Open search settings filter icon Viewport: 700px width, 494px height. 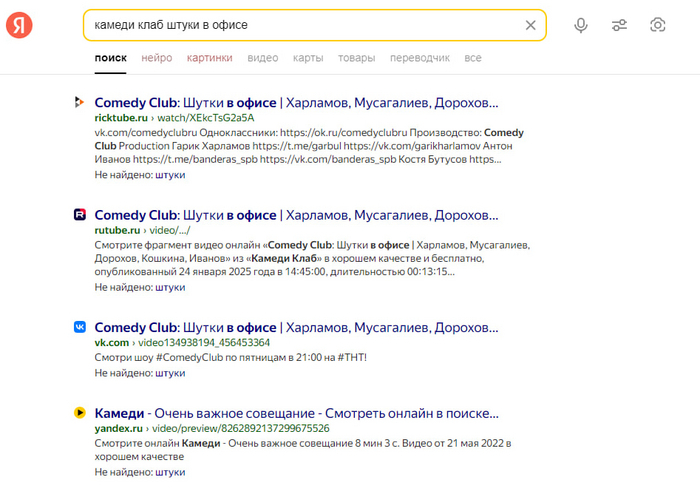[x=619, y=25]
